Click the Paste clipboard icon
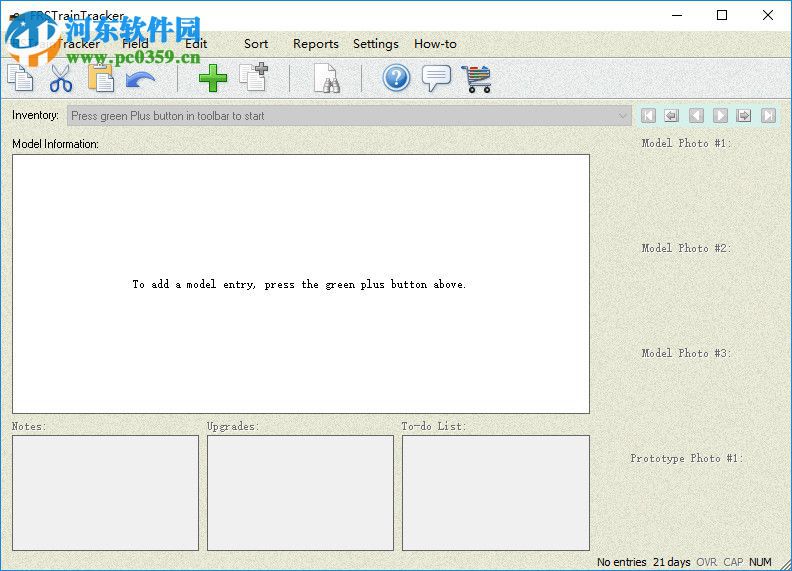 tap(101, 78)
